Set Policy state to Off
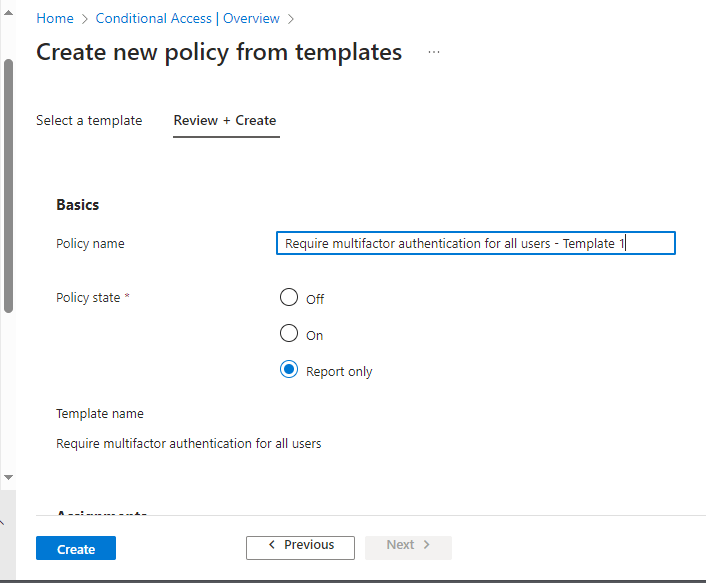The height and width of the screenshot is (583, 706). tap(289, 298)
